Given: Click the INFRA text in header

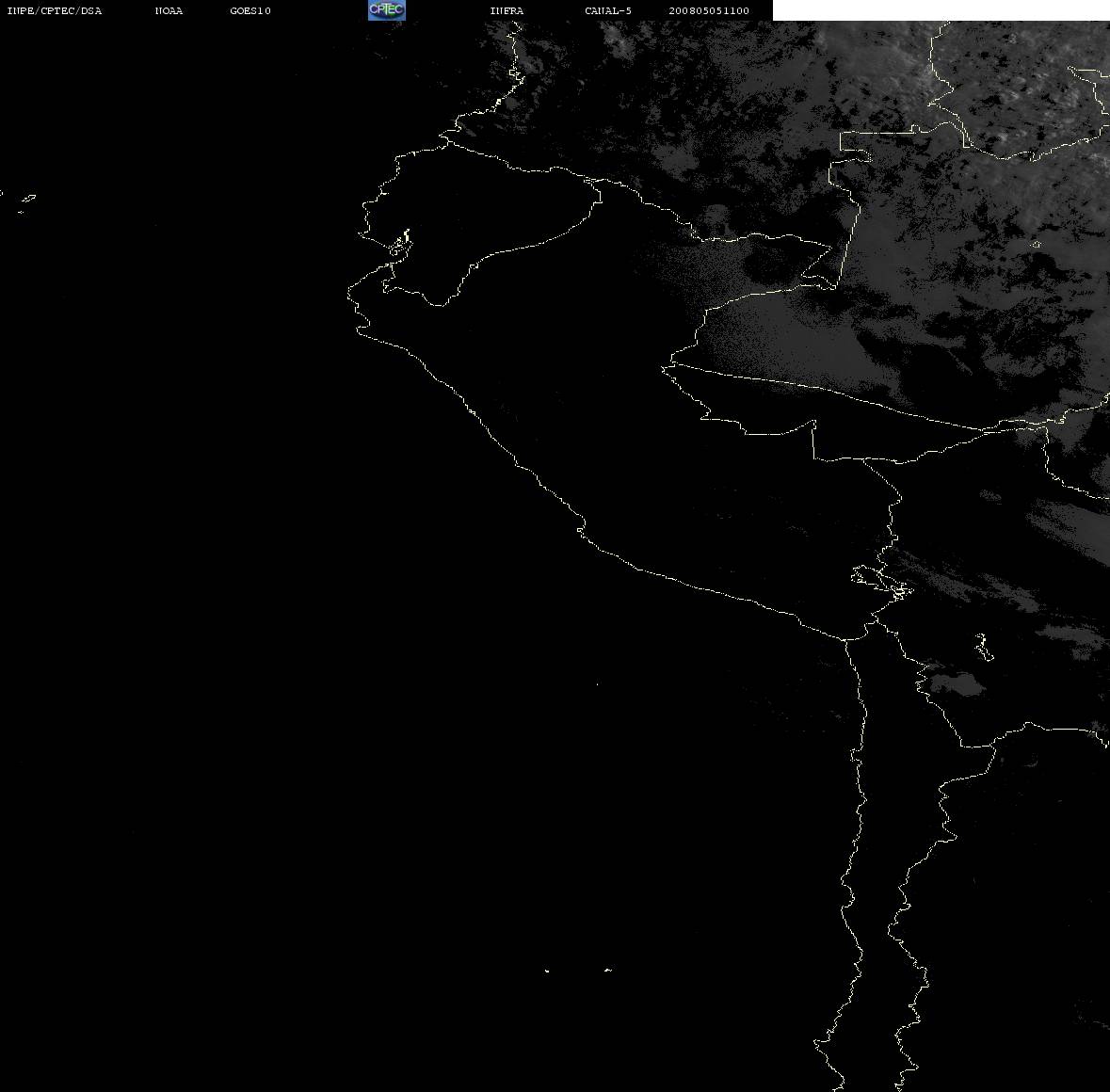Looking at the screenshot, I should pos(507,10).
